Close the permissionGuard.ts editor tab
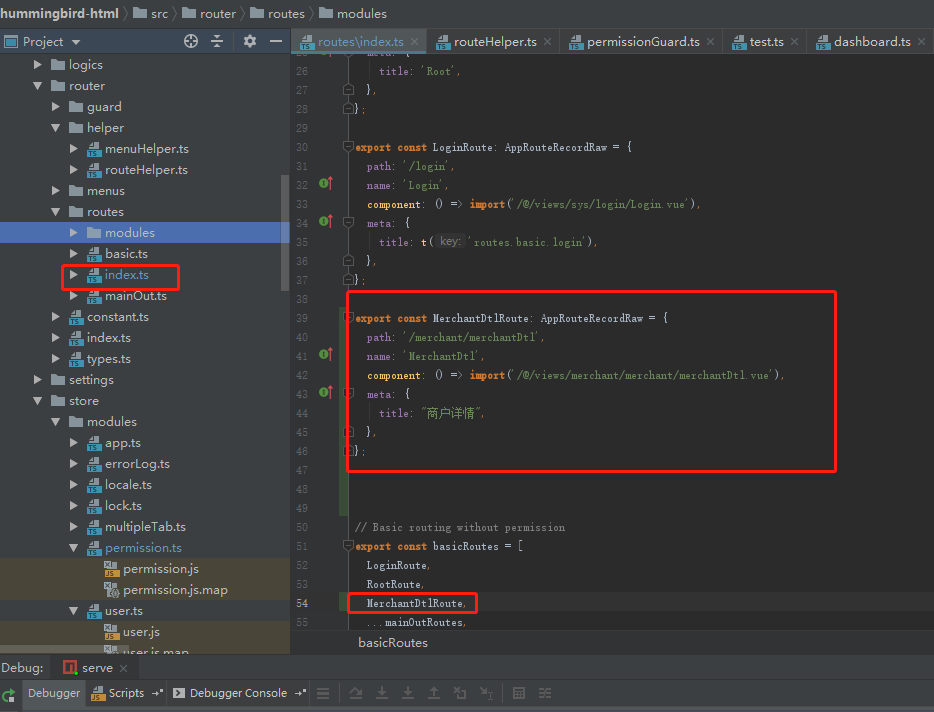The width and height of the screenshot is (934, 712). [711, 42]
